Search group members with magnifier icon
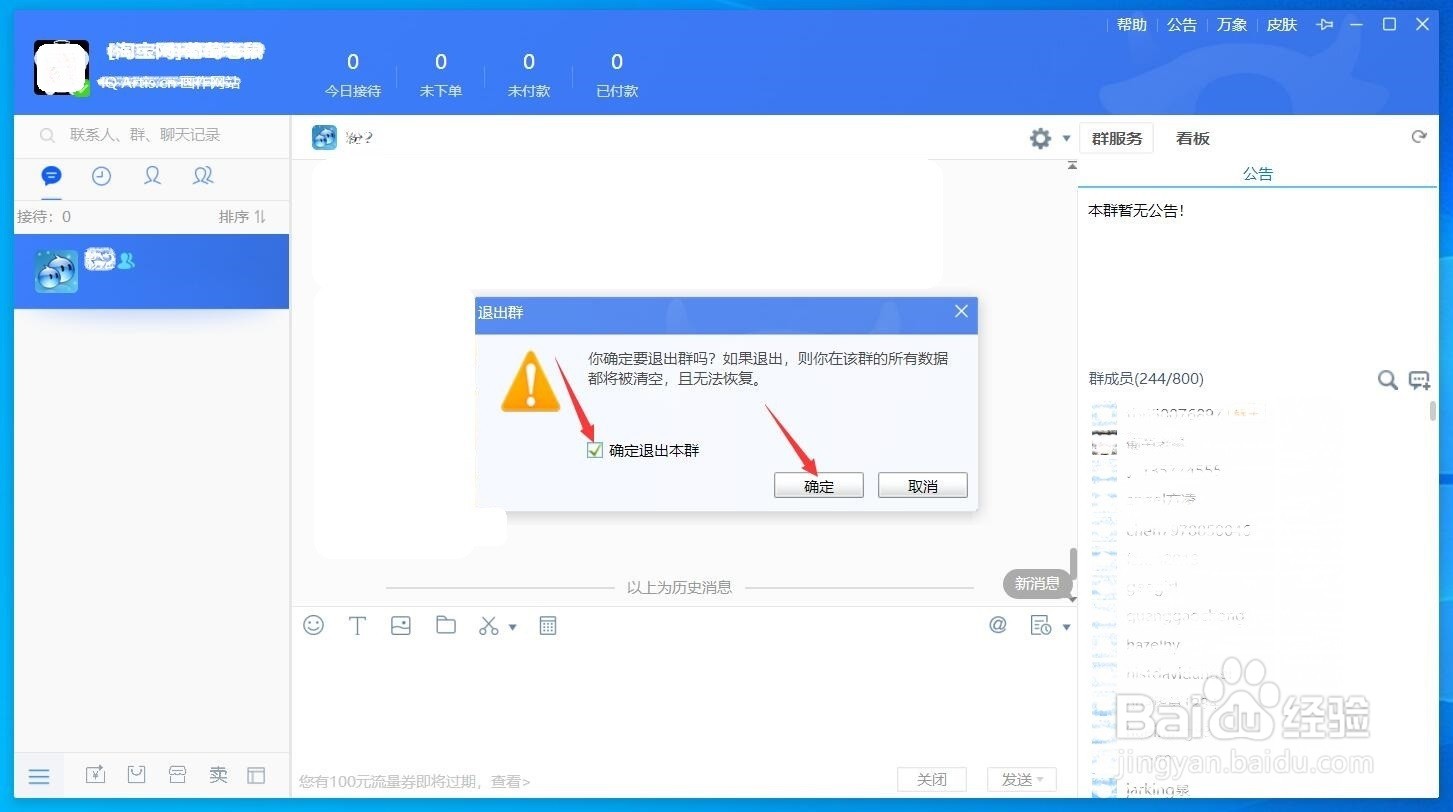1453x812 pixels. click(x=1387, y=380)
